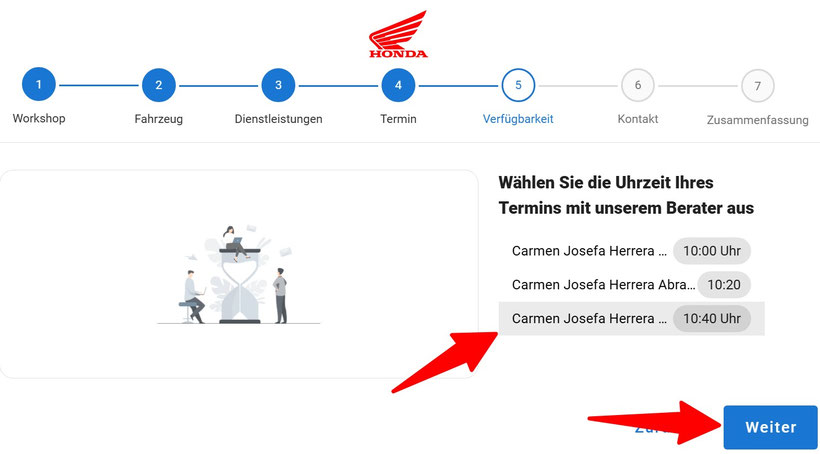Return to step 4 circle Termin

(x=398, y=85)
